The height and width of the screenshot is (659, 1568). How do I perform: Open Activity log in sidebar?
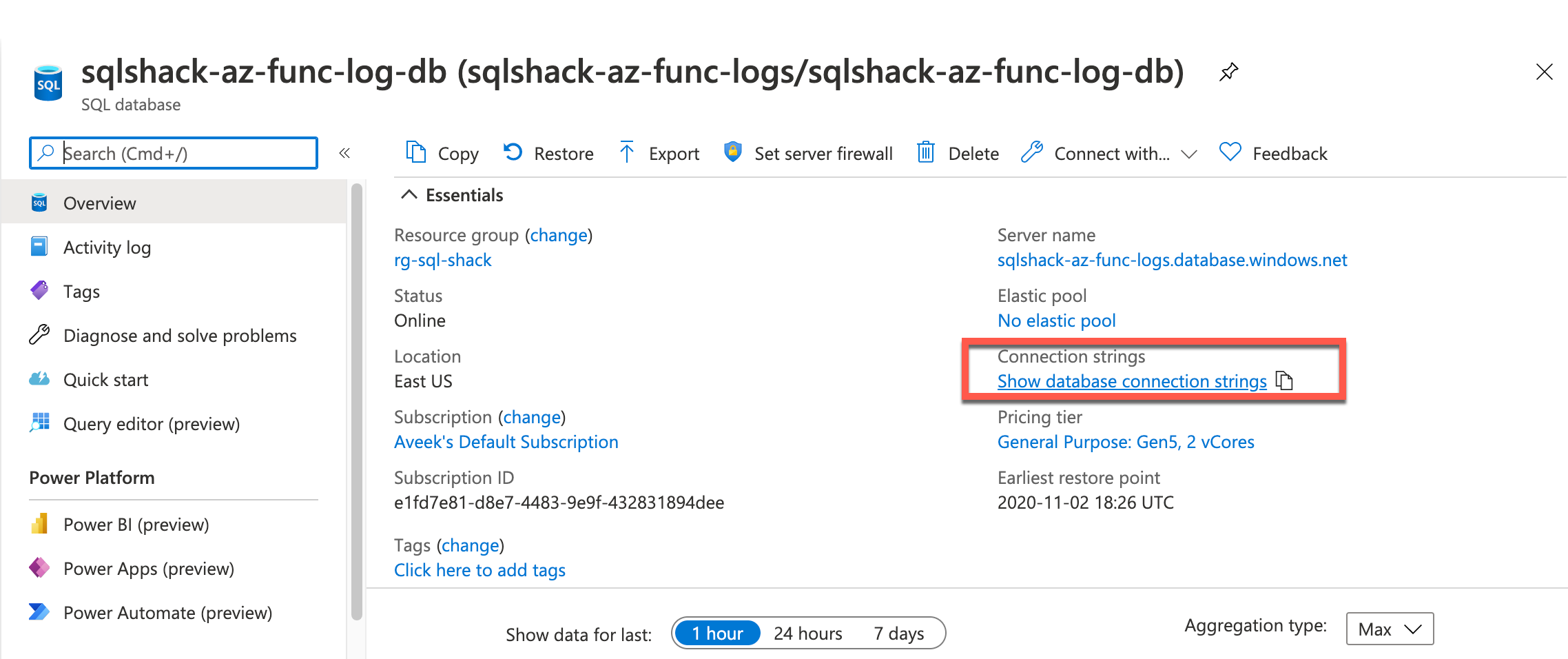[x=107, y=247]
